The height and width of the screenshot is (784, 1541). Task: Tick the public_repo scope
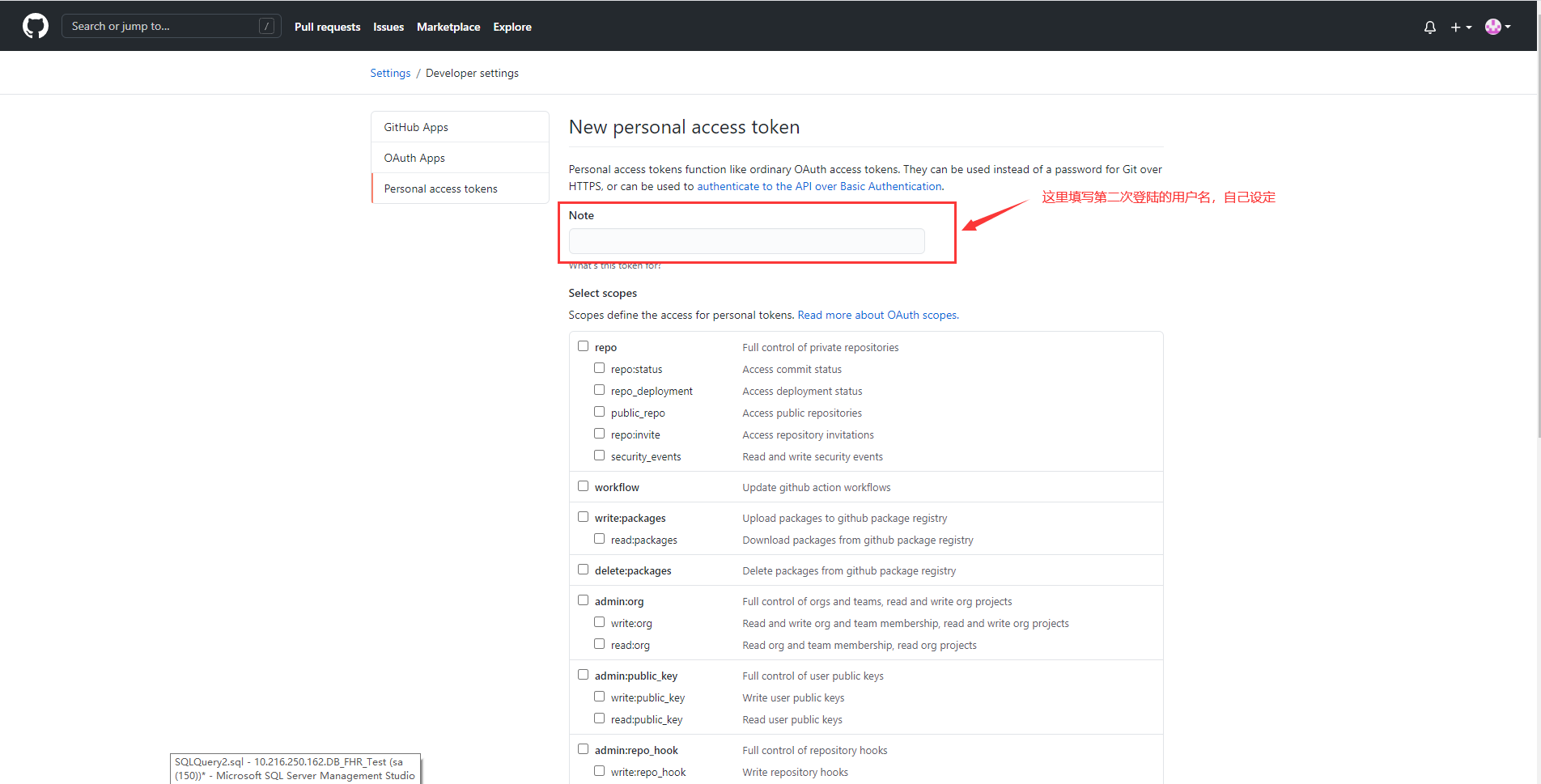599,412
